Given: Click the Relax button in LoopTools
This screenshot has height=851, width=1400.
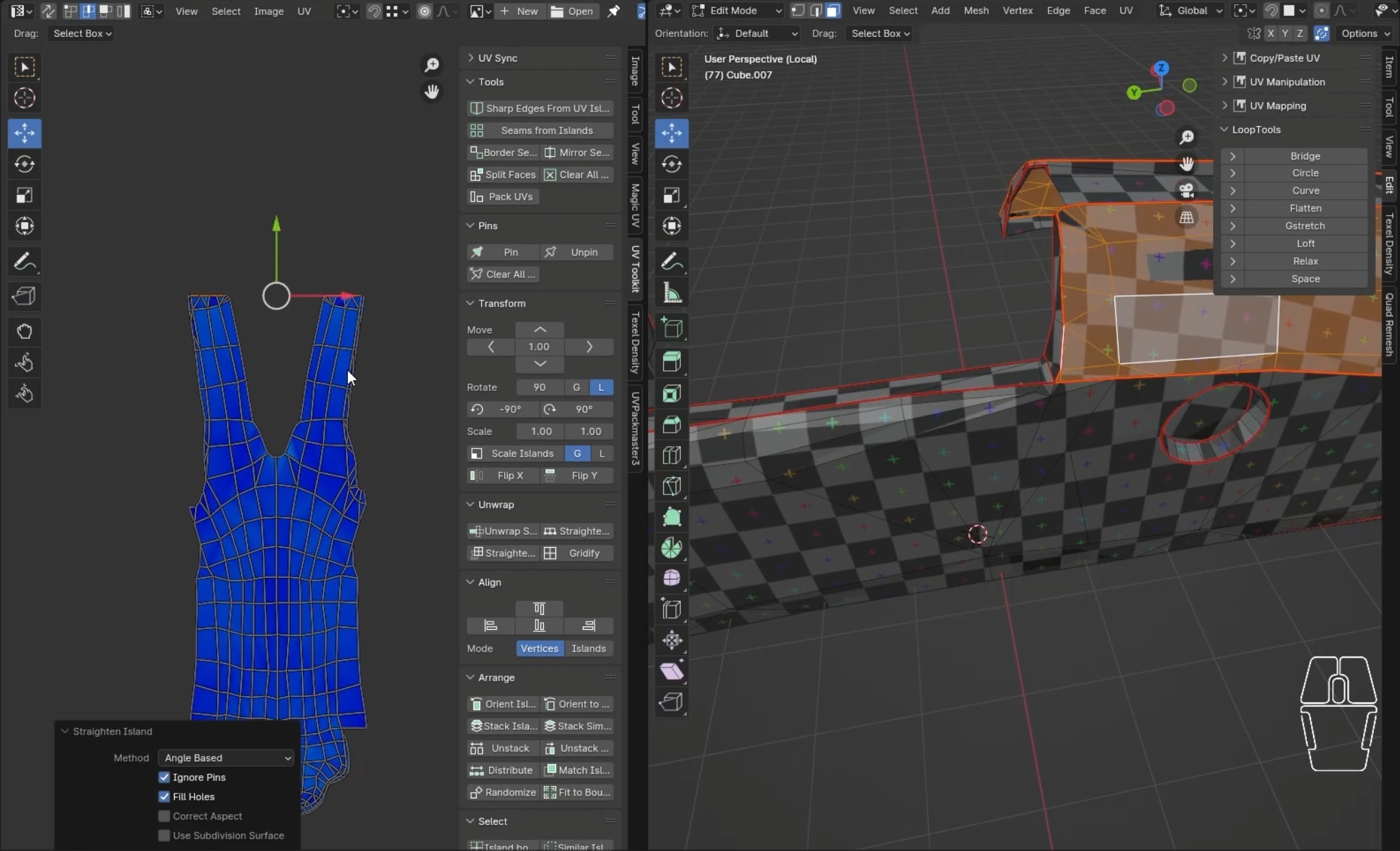Looking at the screenshot, I should 1305,261.
